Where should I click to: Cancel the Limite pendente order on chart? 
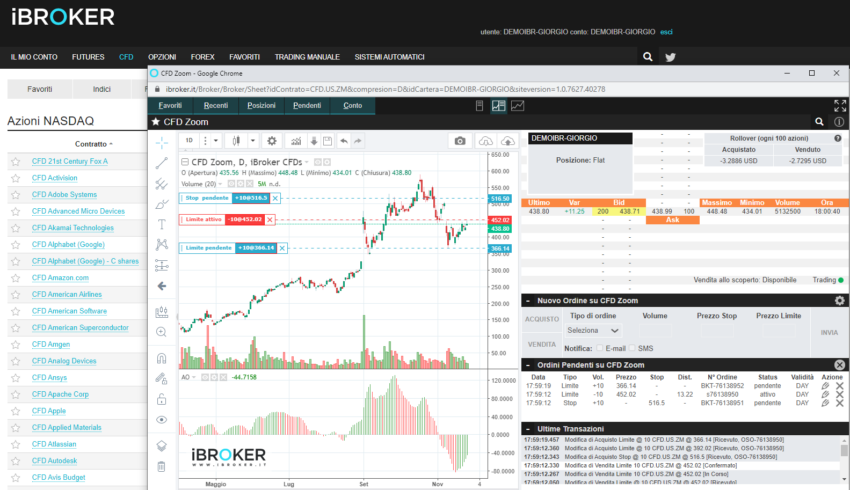click(x=282, y=248)
